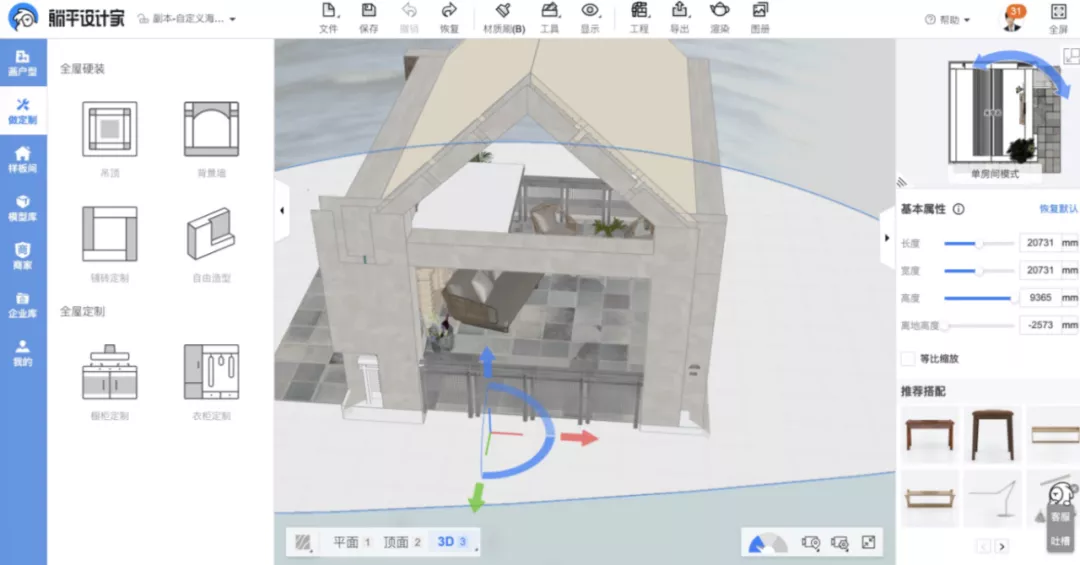Open the 商家 sidebar tab
Viewport: 1080px width, 565px height.
(x=23, y=256)
